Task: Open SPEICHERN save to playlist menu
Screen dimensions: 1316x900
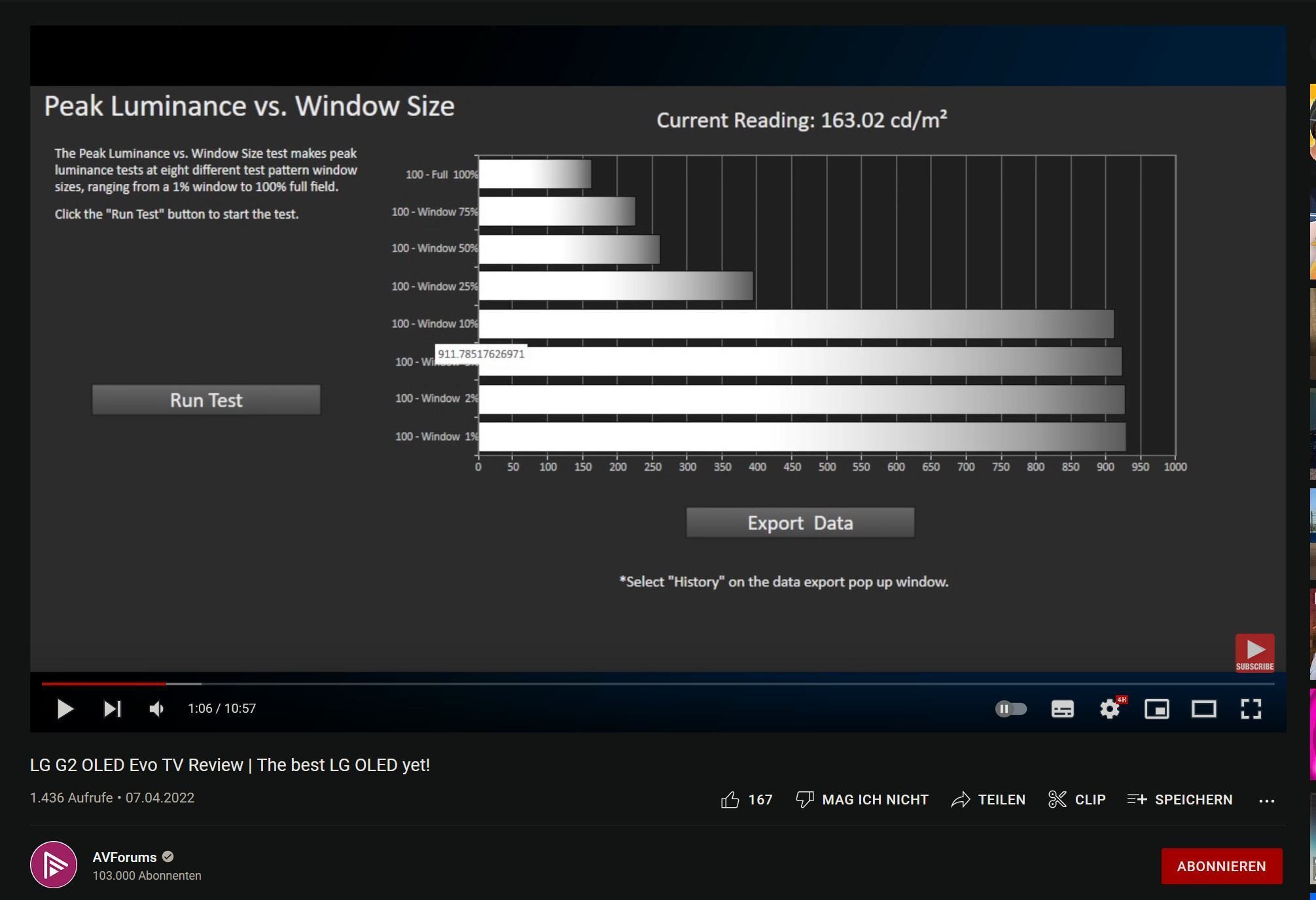Action: pyautogui.click(x=1180, y=800)
